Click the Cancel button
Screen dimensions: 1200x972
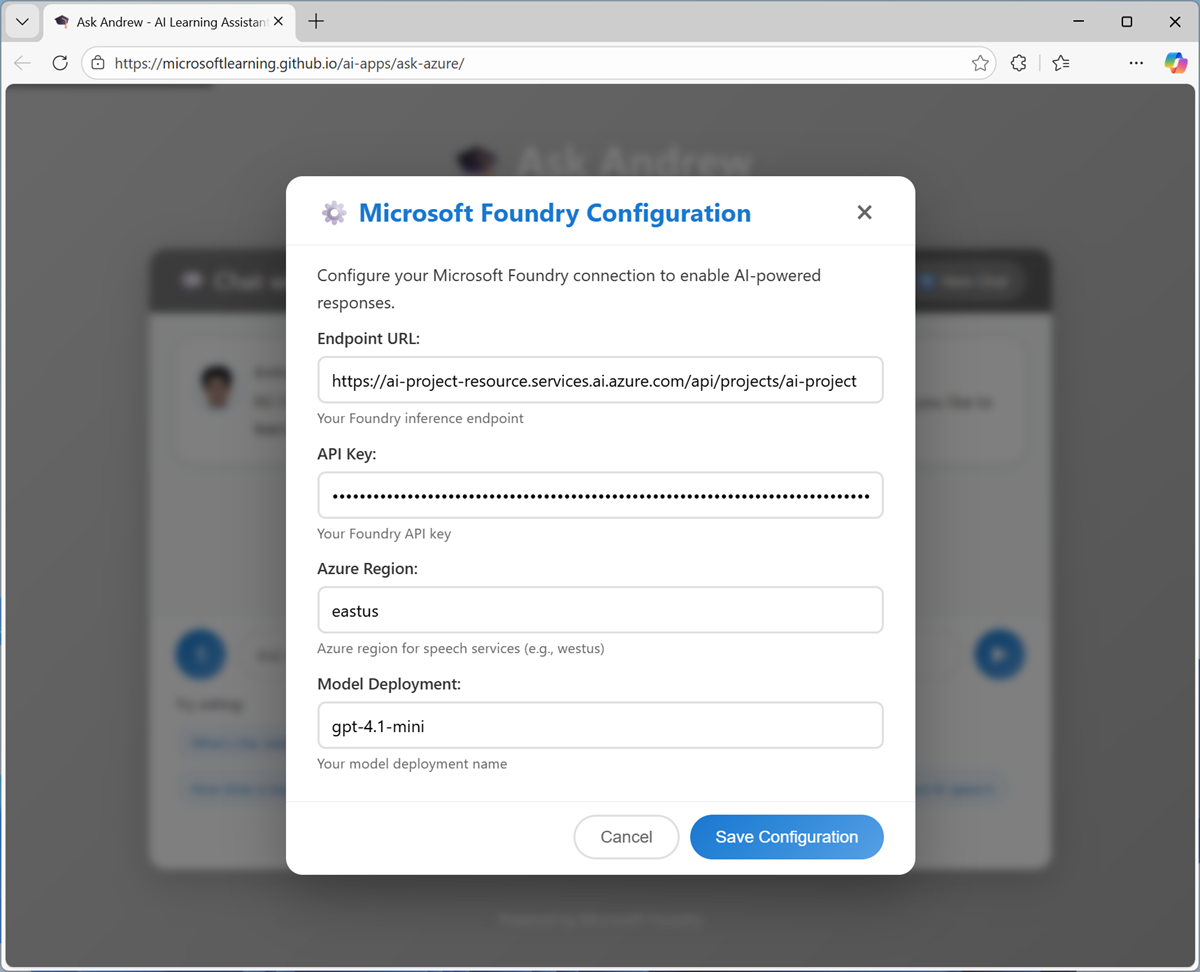click(x=626, y=837)
